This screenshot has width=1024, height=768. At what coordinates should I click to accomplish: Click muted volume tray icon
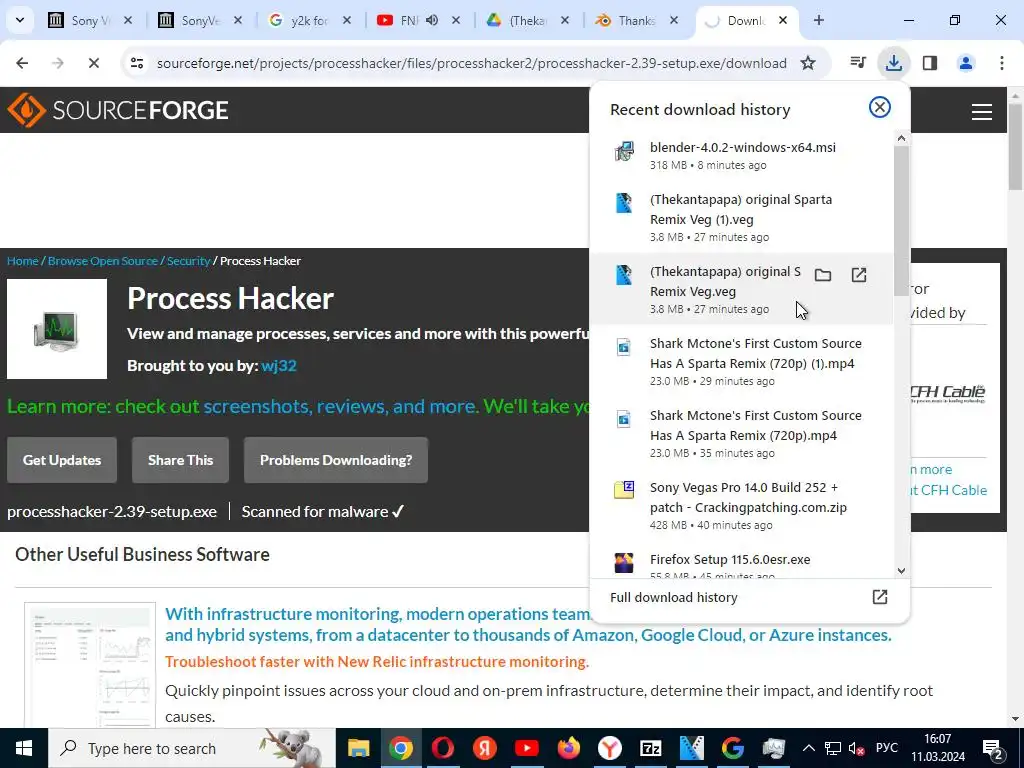(x=856, y=748)
